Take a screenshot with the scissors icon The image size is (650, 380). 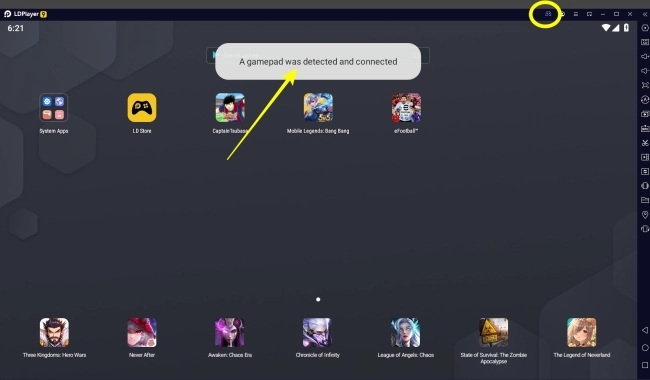pyautogui.click(x=645, y=143)
